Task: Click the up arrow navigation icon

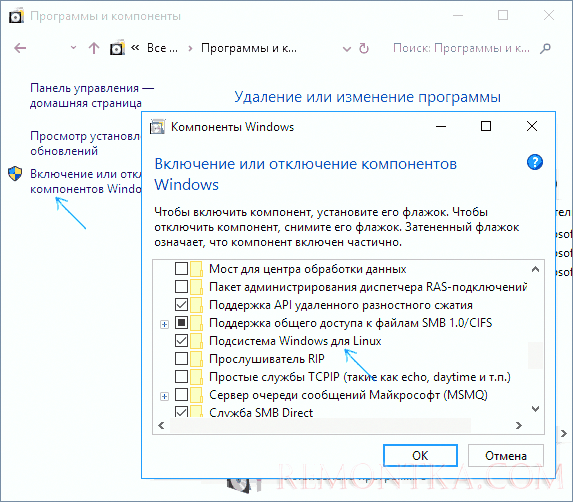Action: pos(94,48)
